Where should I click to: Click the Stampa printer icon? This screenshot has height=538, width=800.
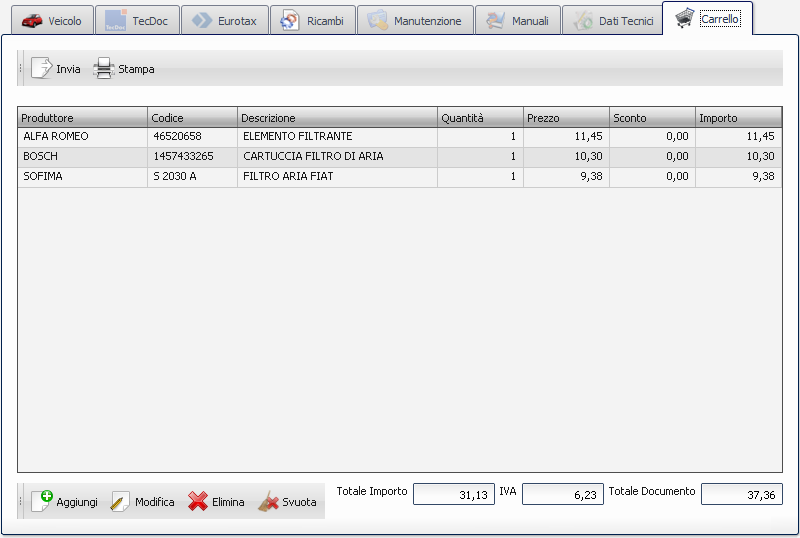click(x=104, y=68)
